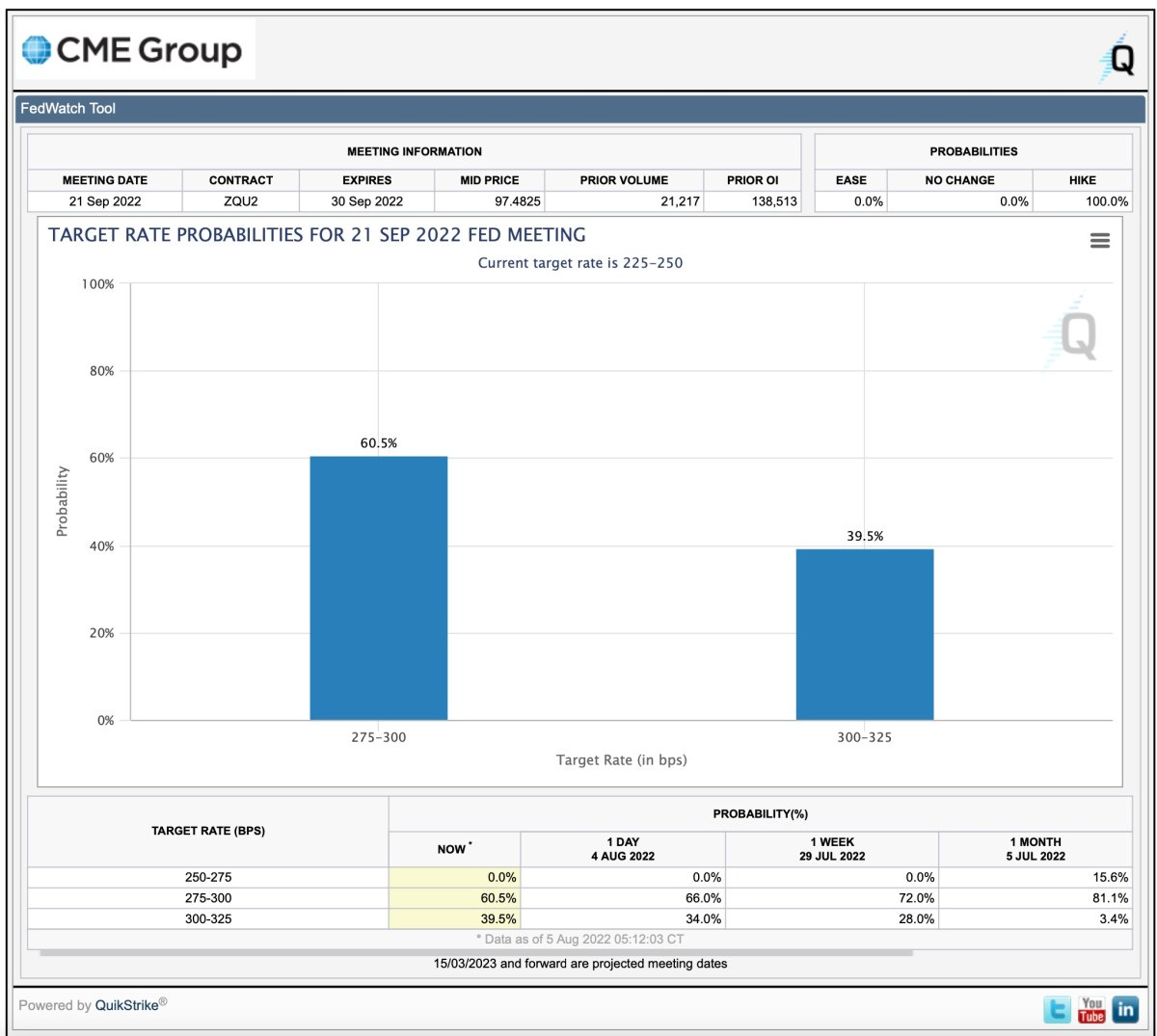Open the Twitter icon link
This screenshot has width=1157, height=1036.
pyautogui.click(x=1057, y=1009)
